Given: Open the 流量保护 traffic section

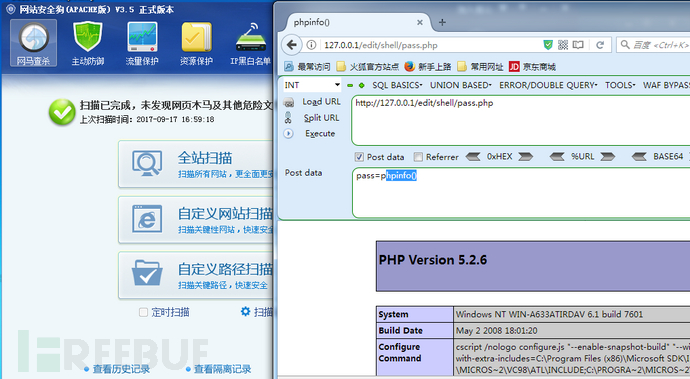Looking at the screenshot, I should point(142,43).
